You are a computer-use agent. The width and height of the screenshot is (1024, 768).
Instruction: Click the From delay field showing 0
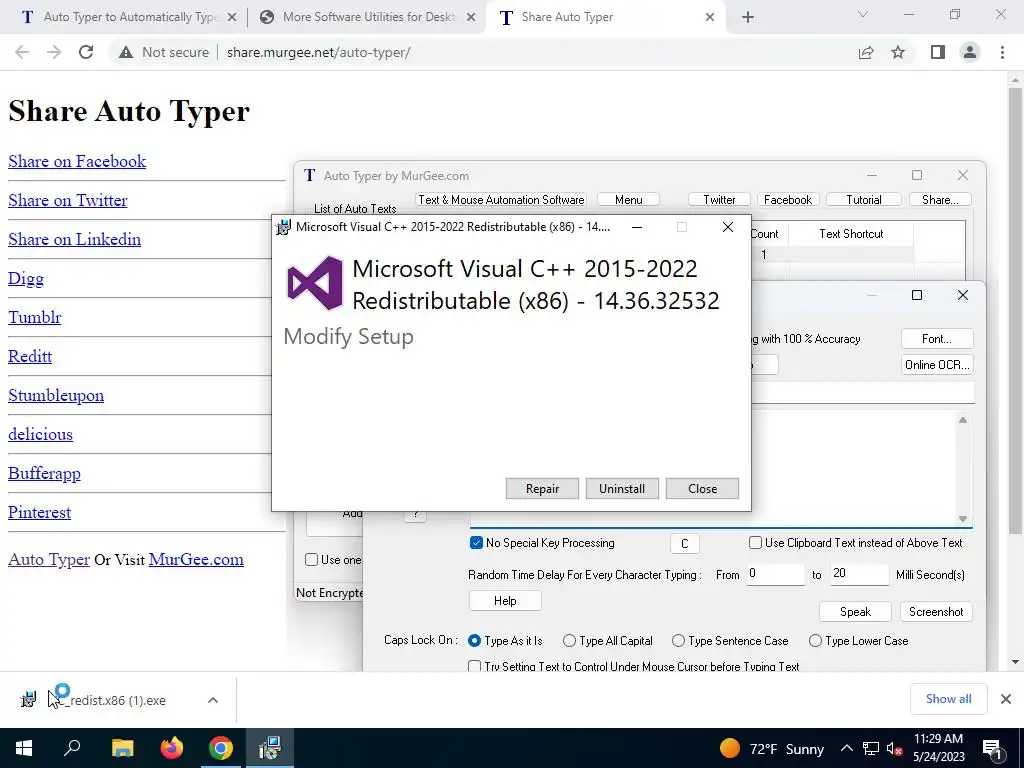(x=775, y=574)
